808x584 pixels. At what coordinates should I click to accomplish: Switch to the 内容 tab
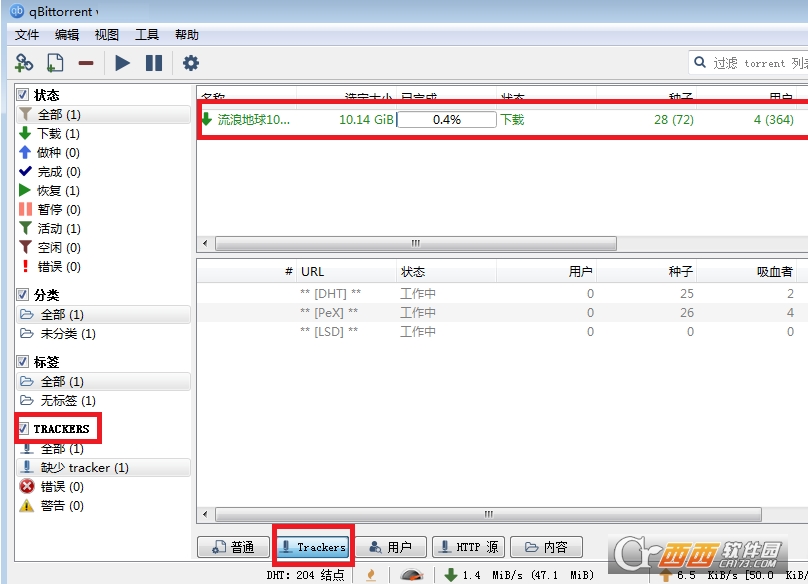click(546, 547)
